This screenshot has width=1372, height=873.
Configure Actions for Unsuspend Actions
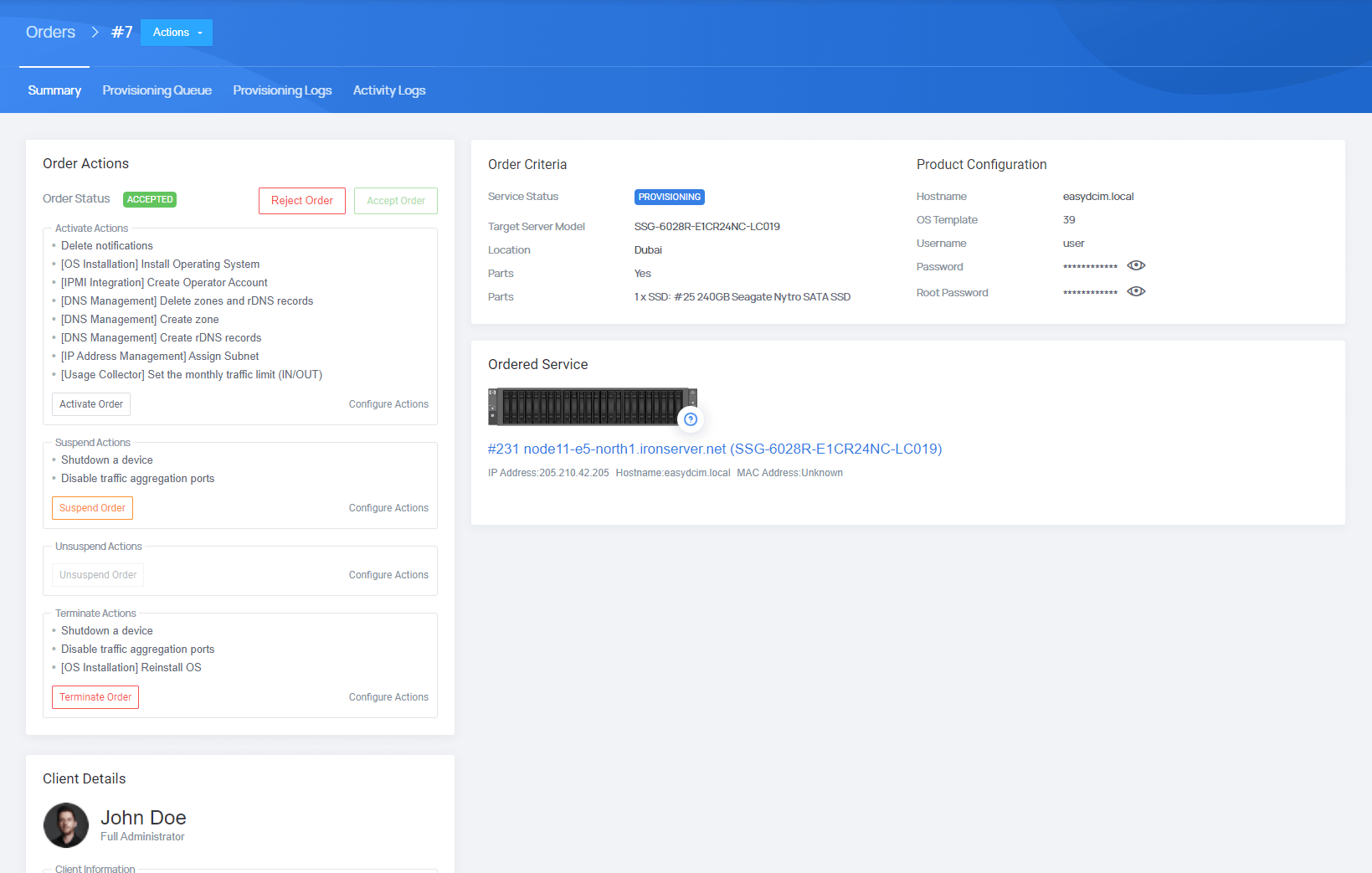click(388, 575)
